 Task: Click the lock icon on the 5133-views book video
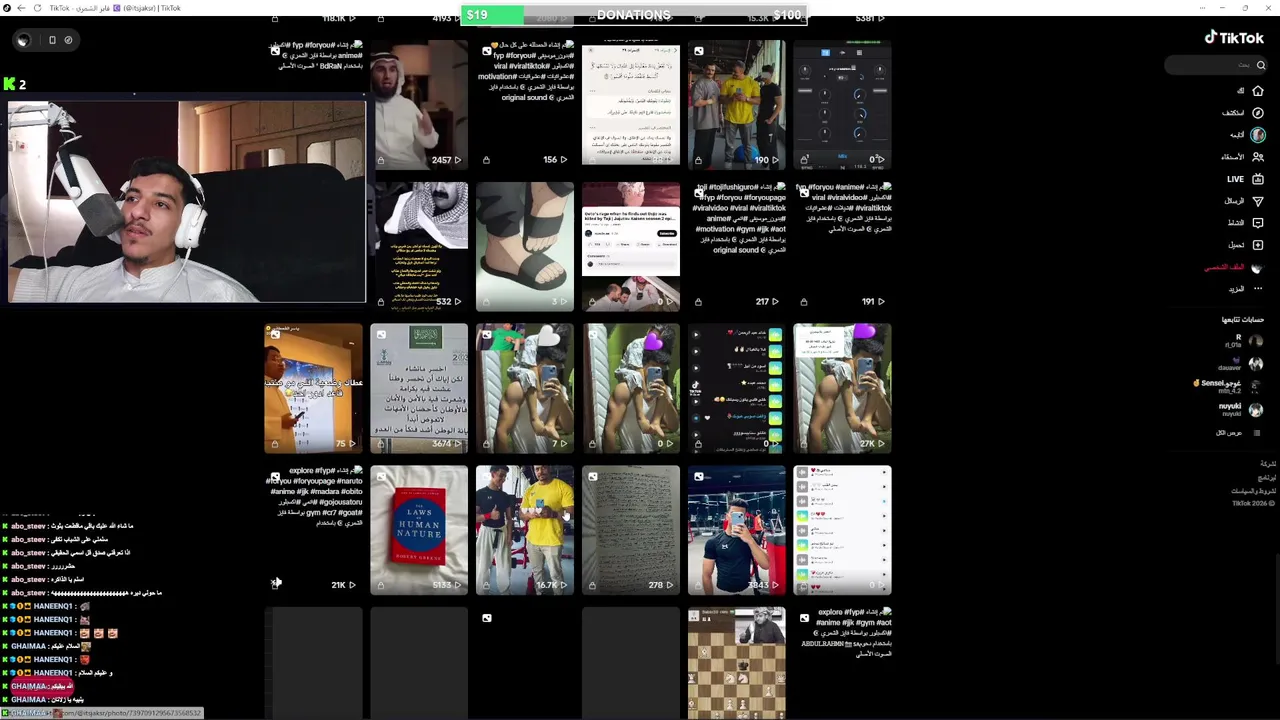tap(381, 585)
